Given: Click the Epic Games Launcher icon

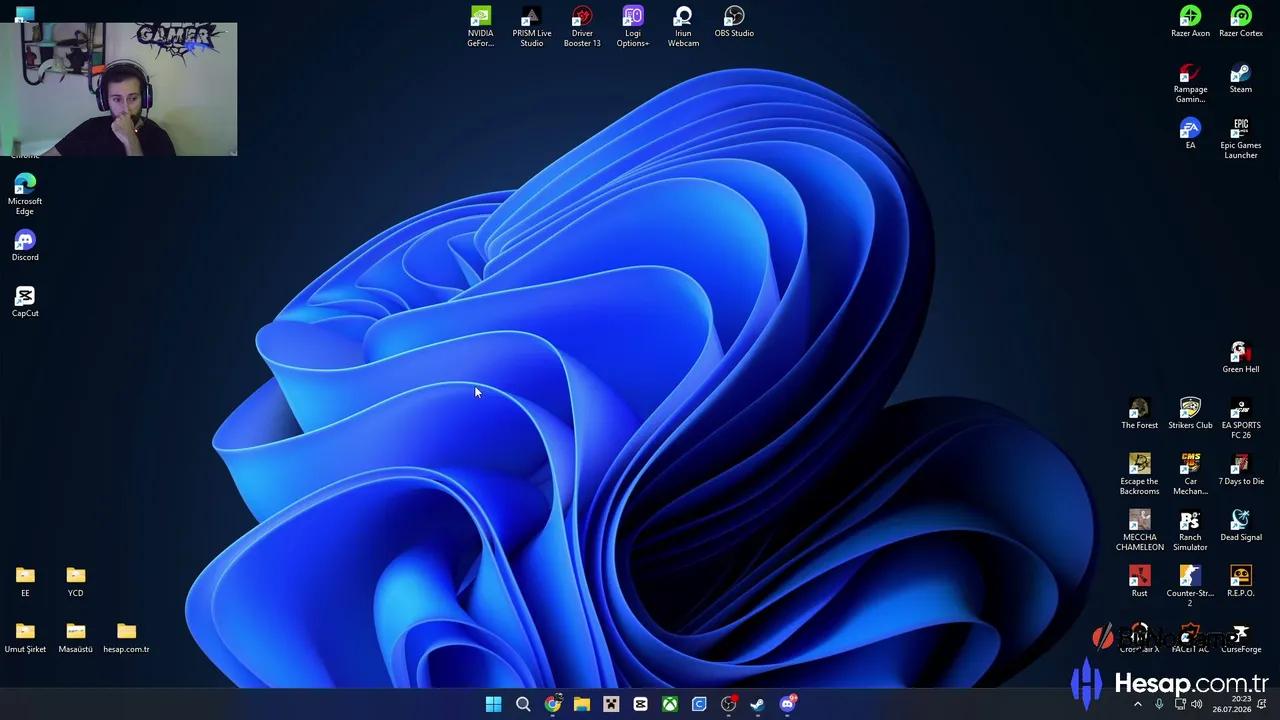Looking at the screenshot, I should [x=1240, y=139].
